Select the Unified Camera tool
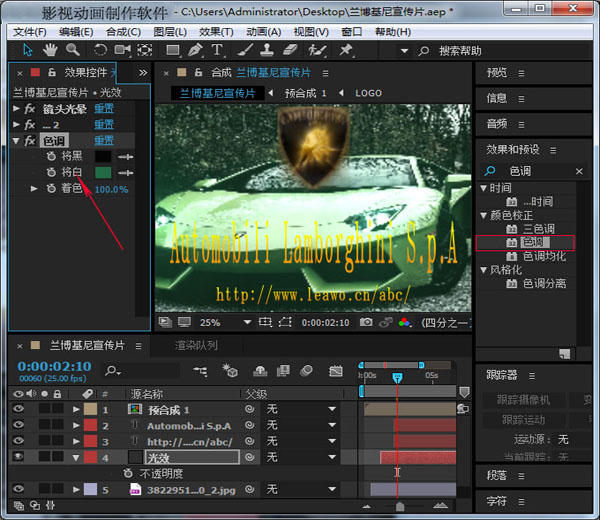The image size is (600, 520). 122,50
